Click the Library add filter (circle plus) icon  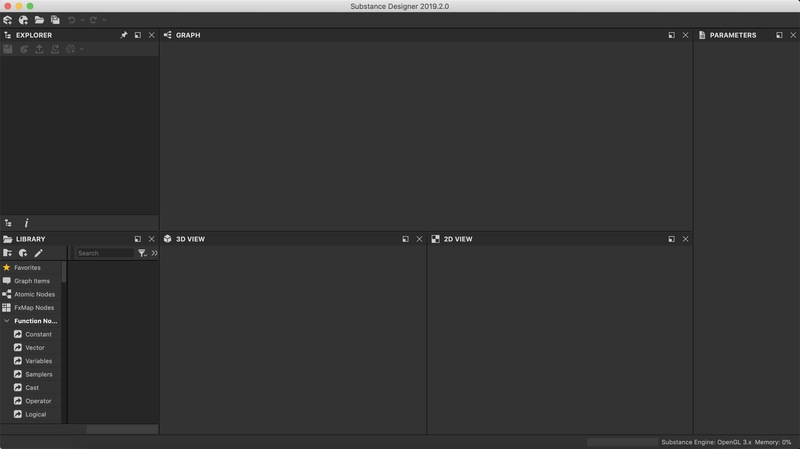pos(23,253)
